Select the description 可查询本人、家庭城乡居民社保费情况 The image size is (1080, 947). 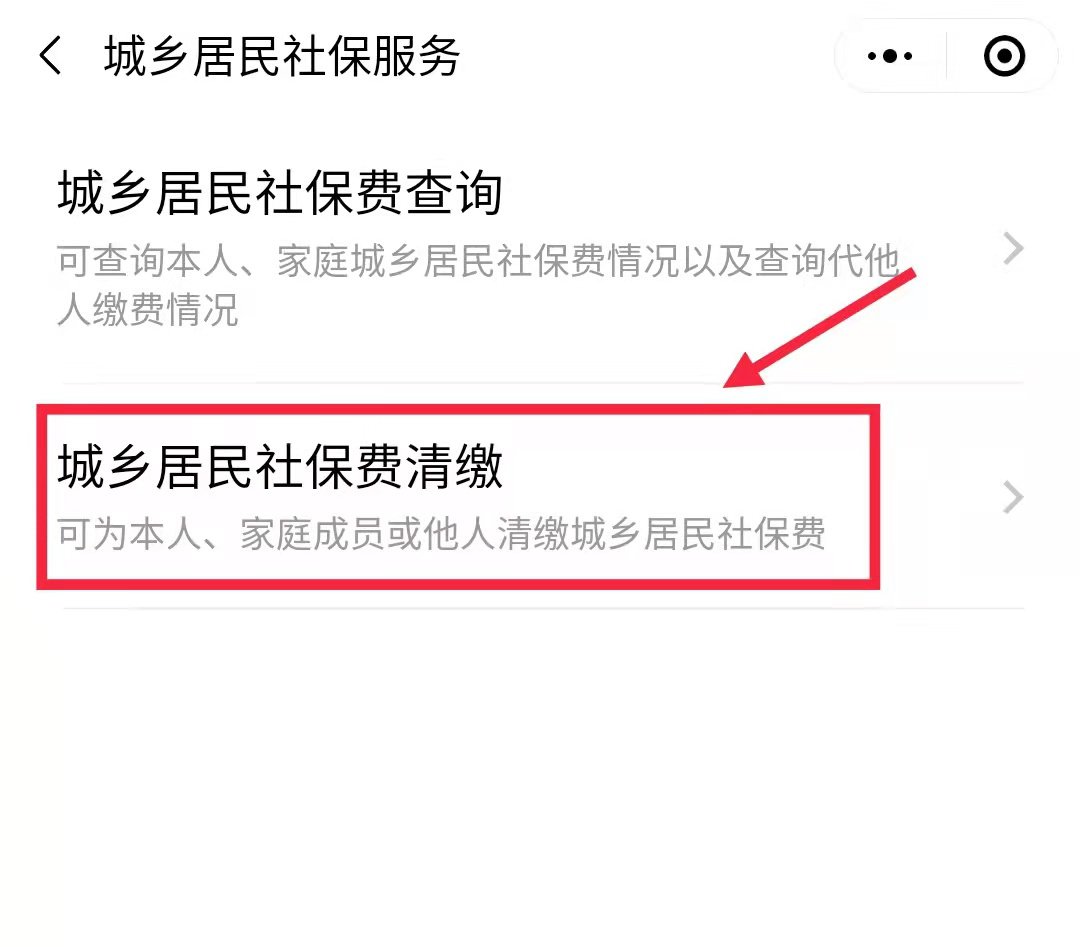(367, 261)
